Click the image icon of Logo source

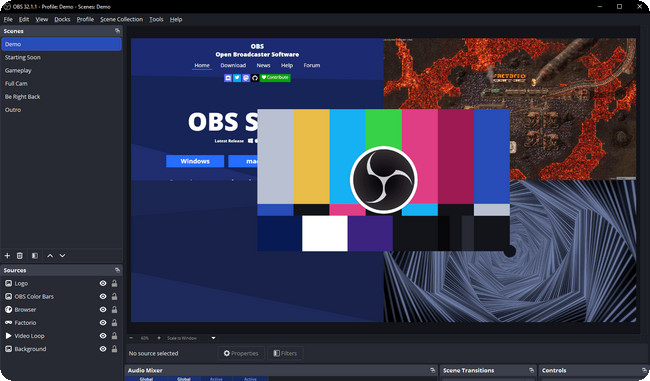tap(8, 283)
